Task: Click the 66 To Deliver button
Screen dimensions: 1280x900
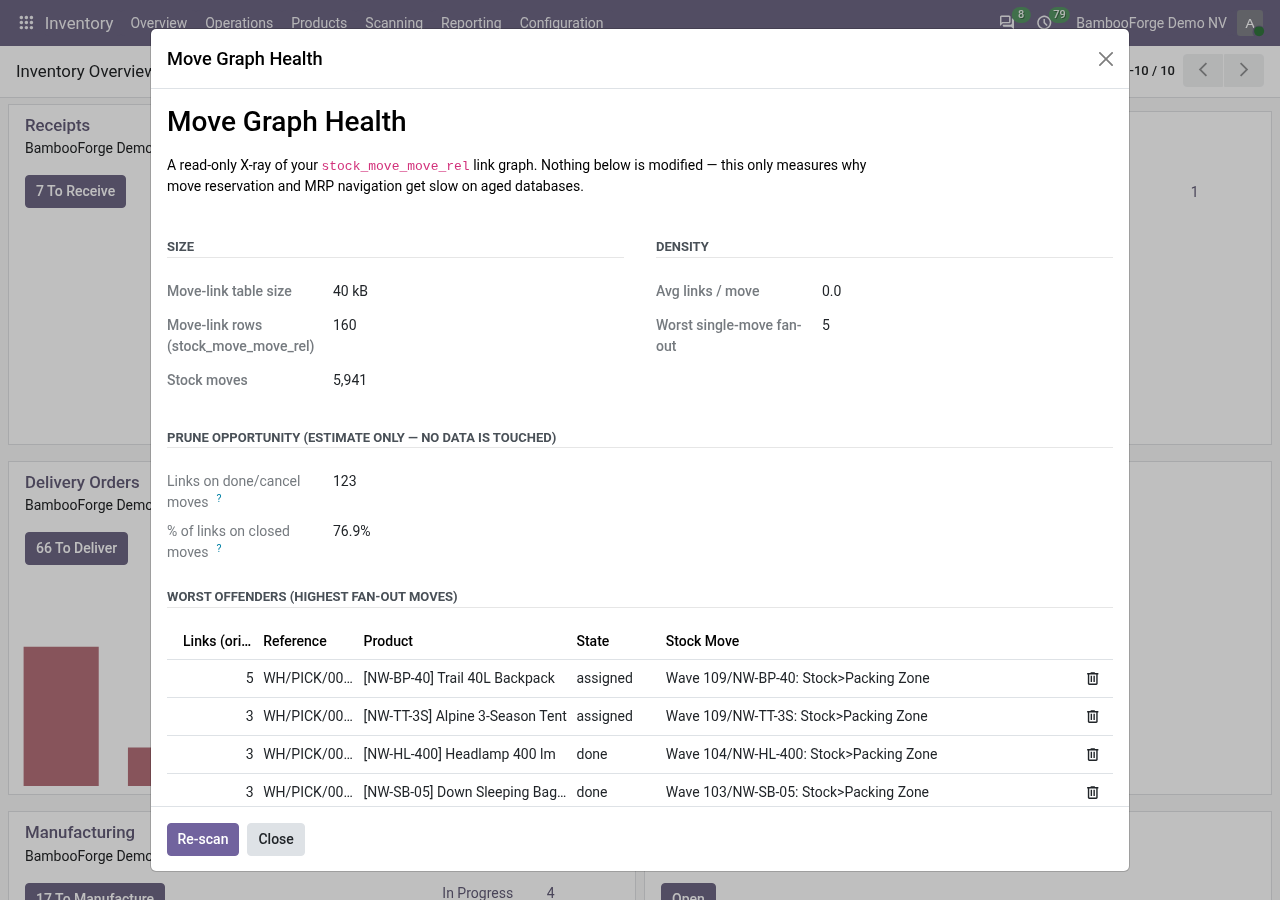Action: [76, 548]
